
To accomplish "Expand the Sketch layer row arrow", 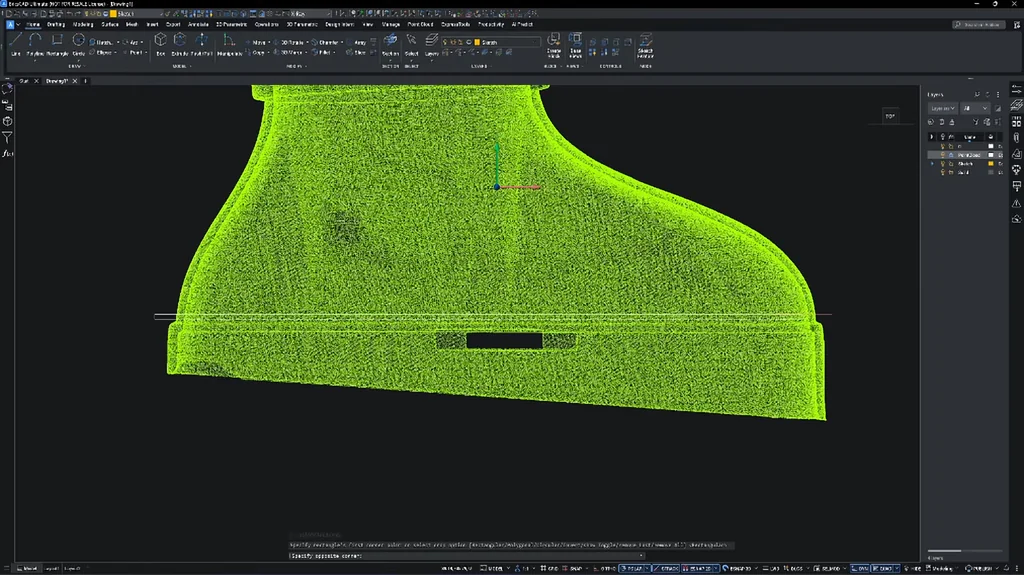I will pos(932,163).
